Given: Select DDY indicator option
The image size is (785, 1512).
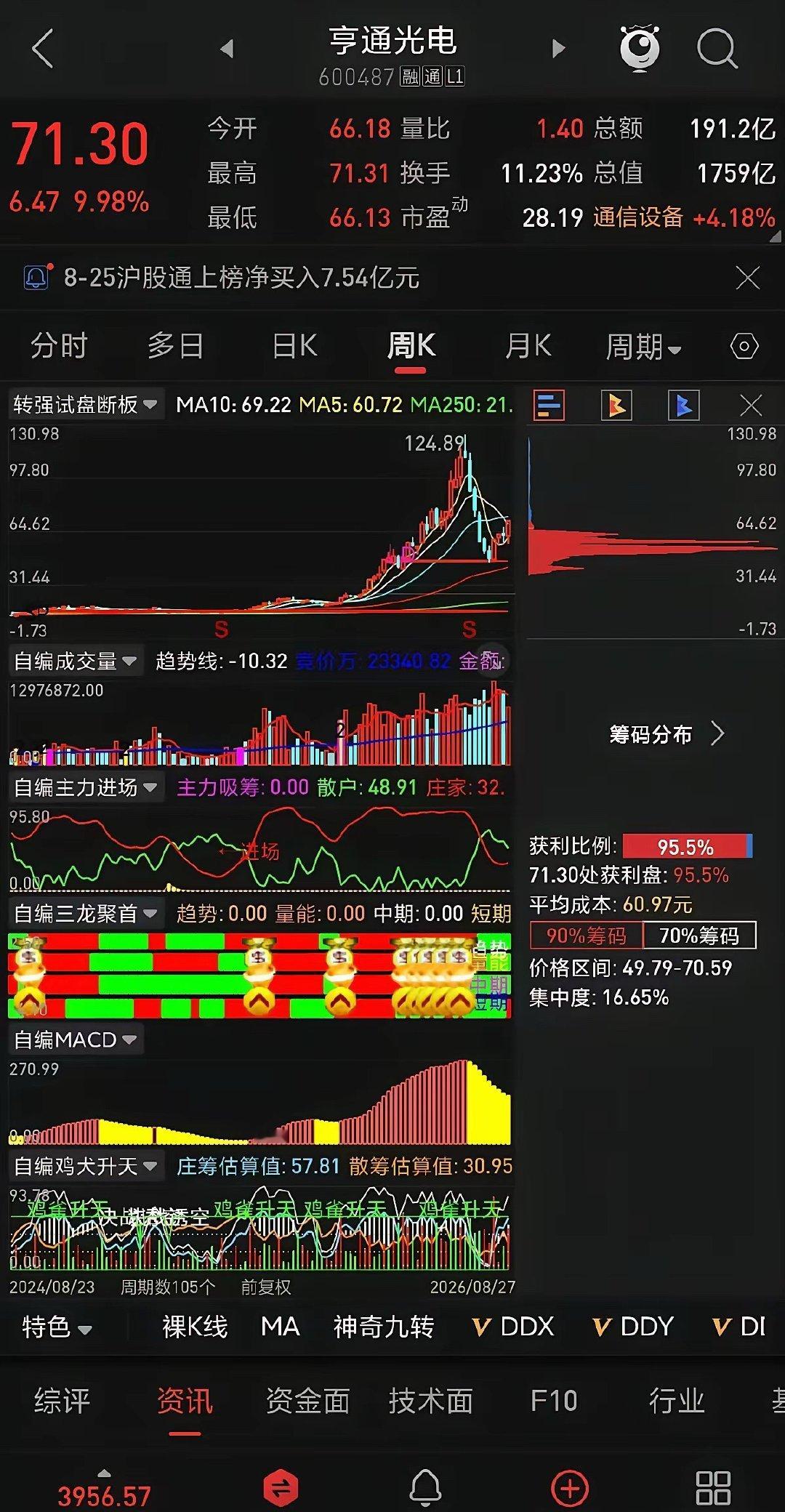Looking at the screenshot, I should tap(633, 1327).
